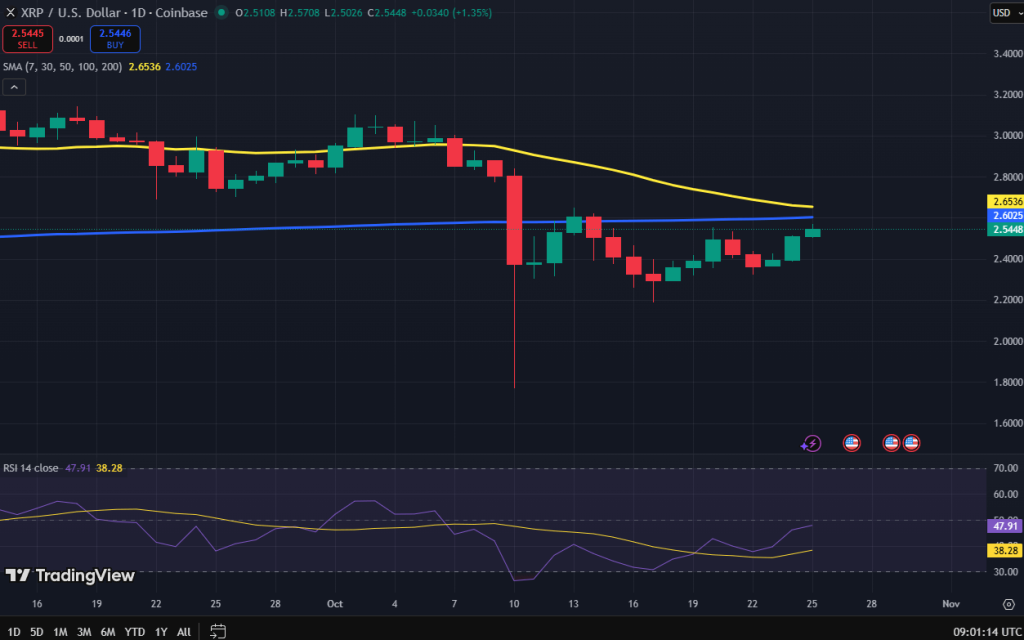Screen dimensions: 1024x640
Task: Open the go-to-date calendar icon
Action: (x=217, y=632)
